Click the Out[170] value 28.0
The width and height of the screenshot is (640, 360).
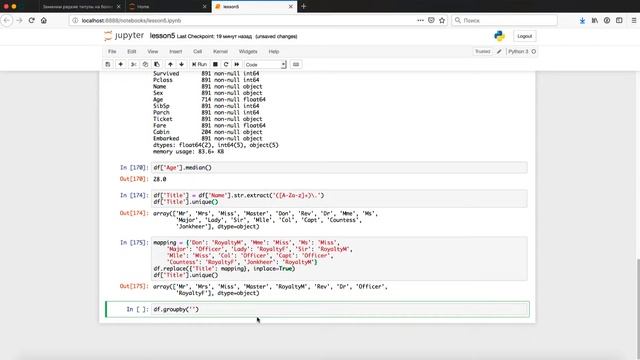click(x=160, y=179)
